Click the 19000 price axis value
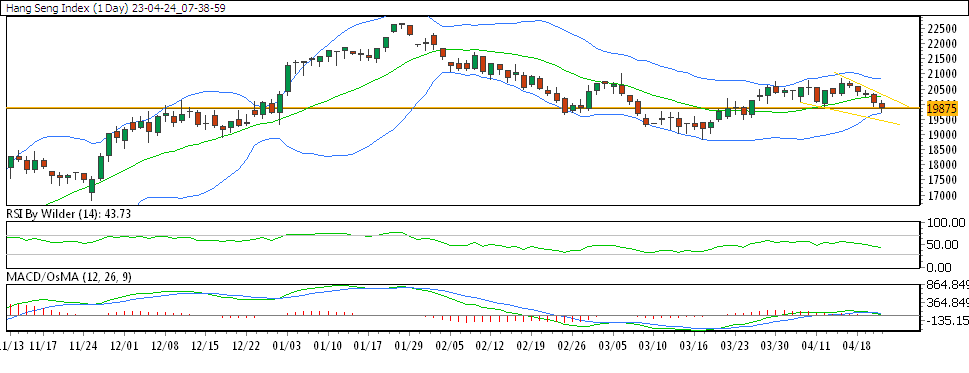Screen dimensions: 969x373 [x=942, y=135]
